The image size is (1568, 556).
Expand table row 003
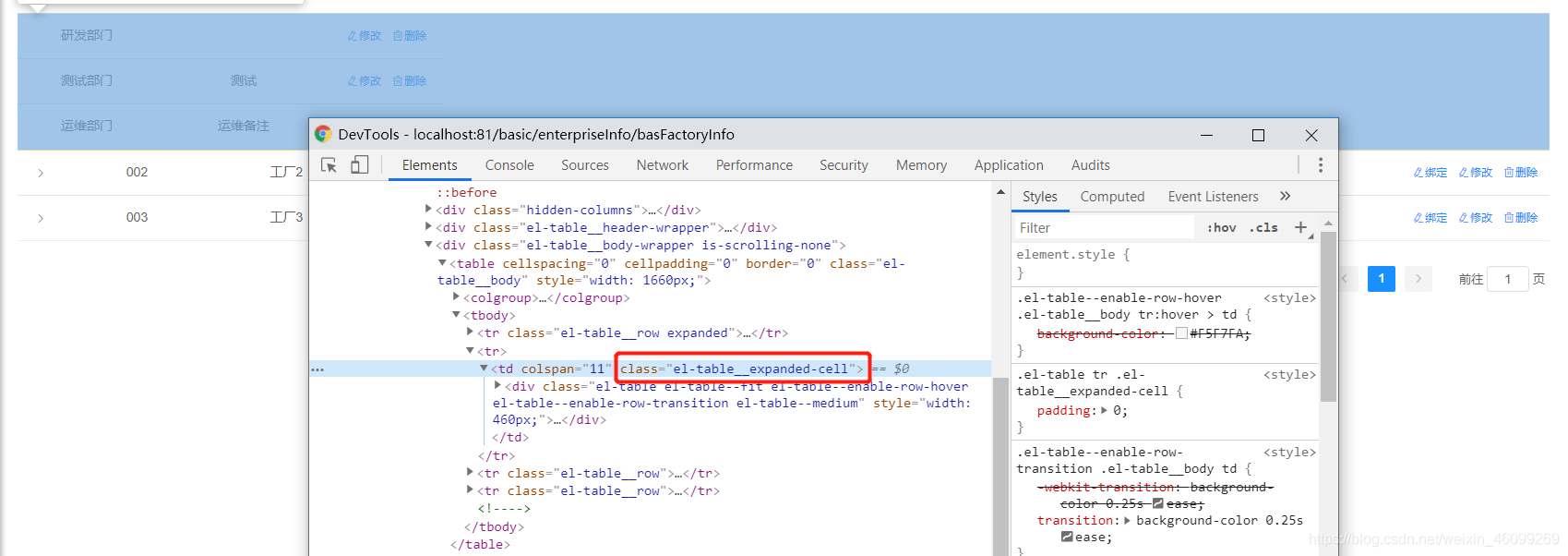(41, 218)
